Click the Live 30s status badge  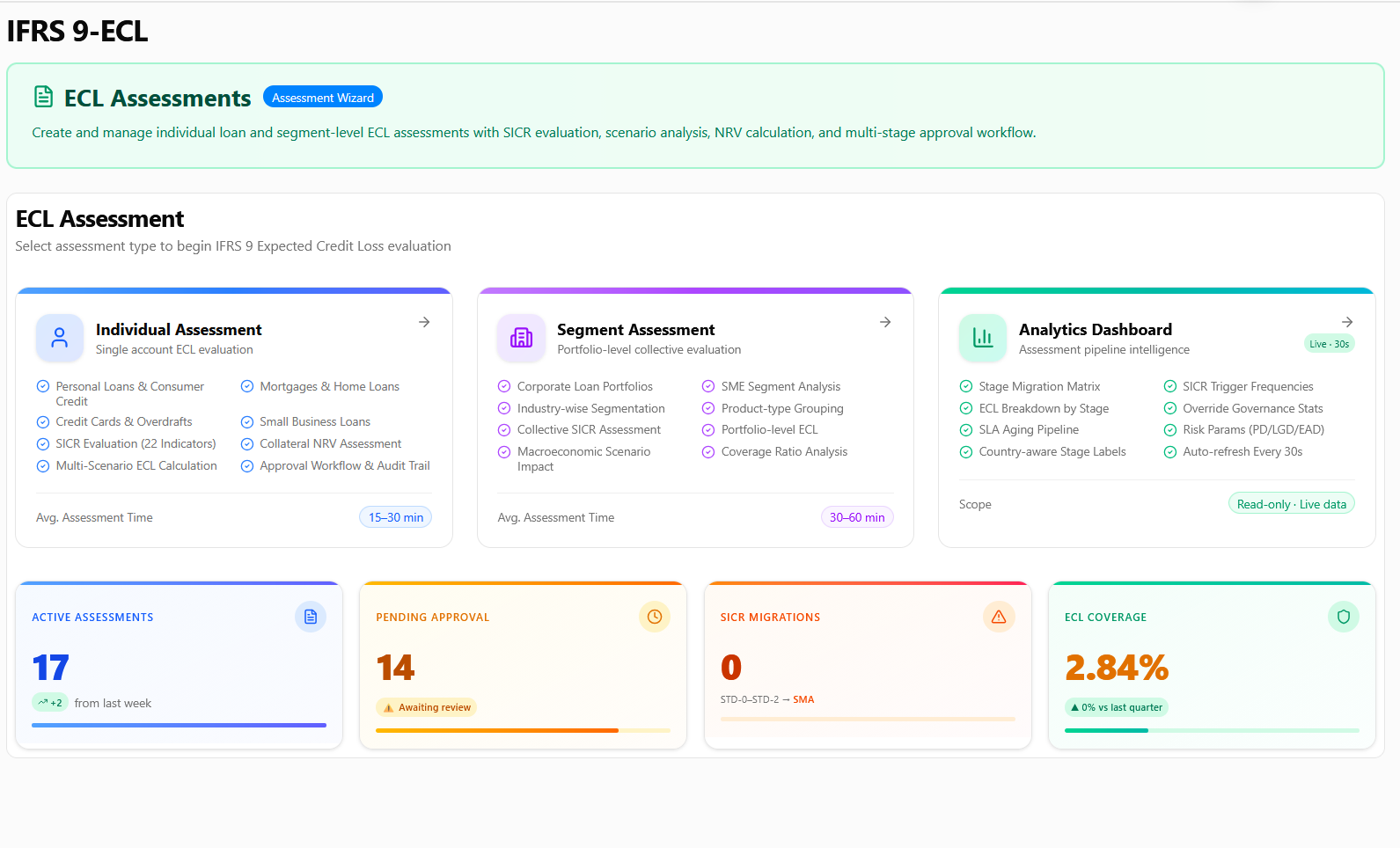1329,344
